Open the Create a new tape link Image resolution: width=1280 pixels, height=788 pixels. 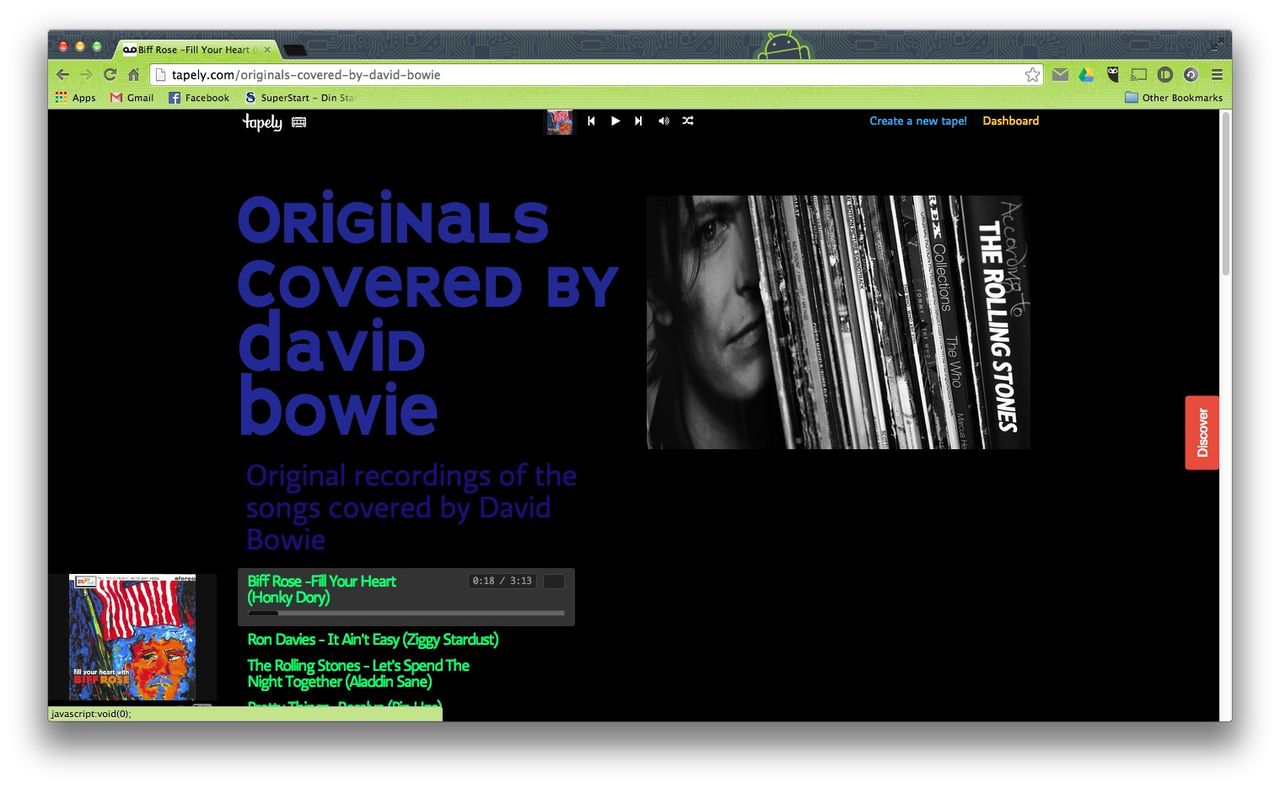pos(917,121)
